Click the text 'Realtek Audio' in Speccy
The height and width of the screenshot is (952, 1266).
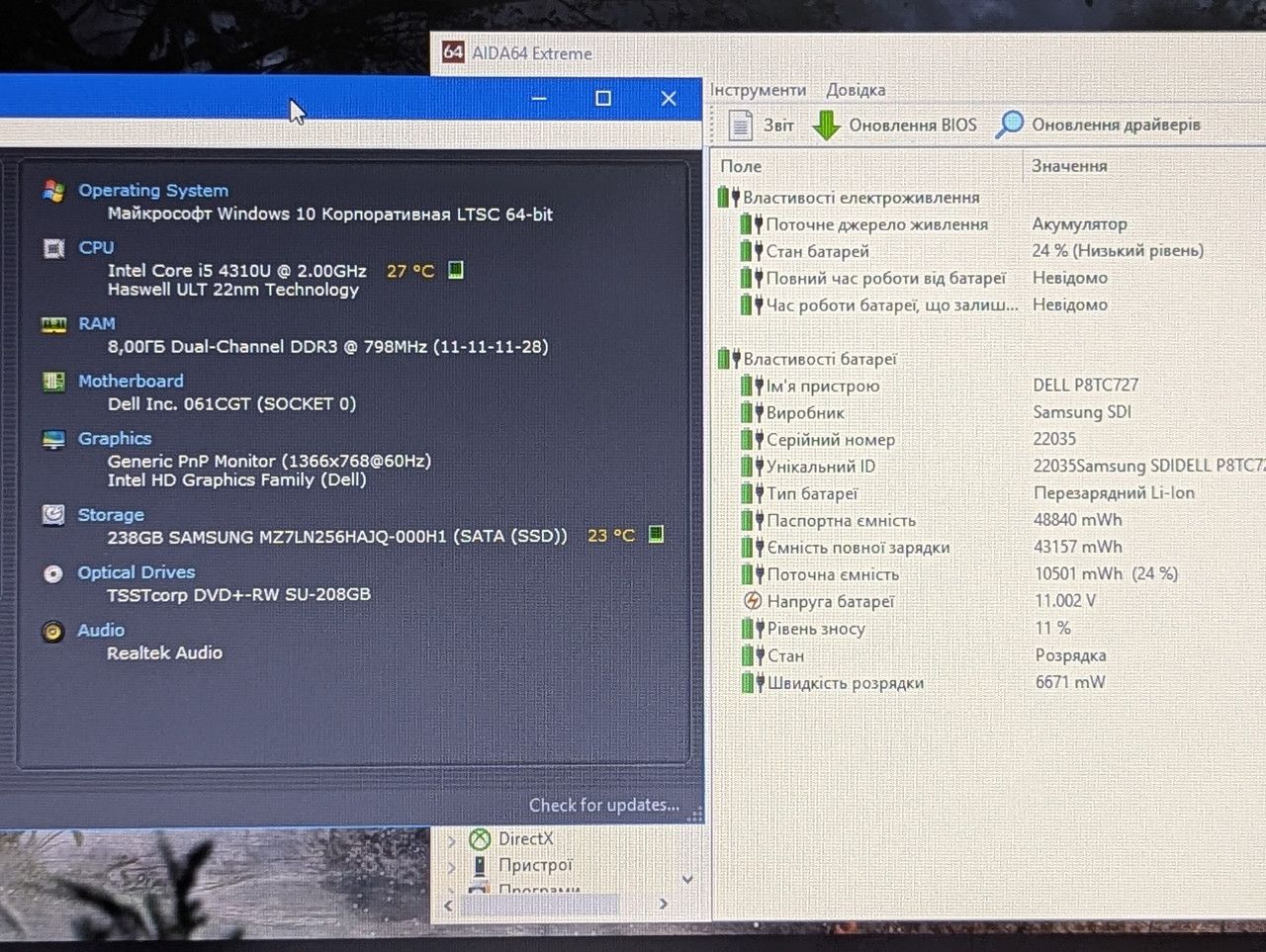tap(164, 653)
